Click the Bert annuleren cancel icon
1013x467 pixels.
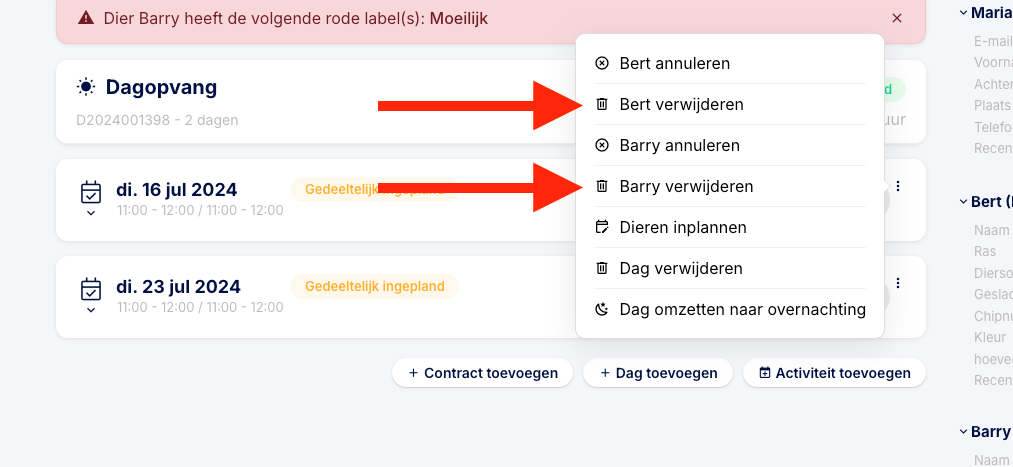(x=602, y=63)
